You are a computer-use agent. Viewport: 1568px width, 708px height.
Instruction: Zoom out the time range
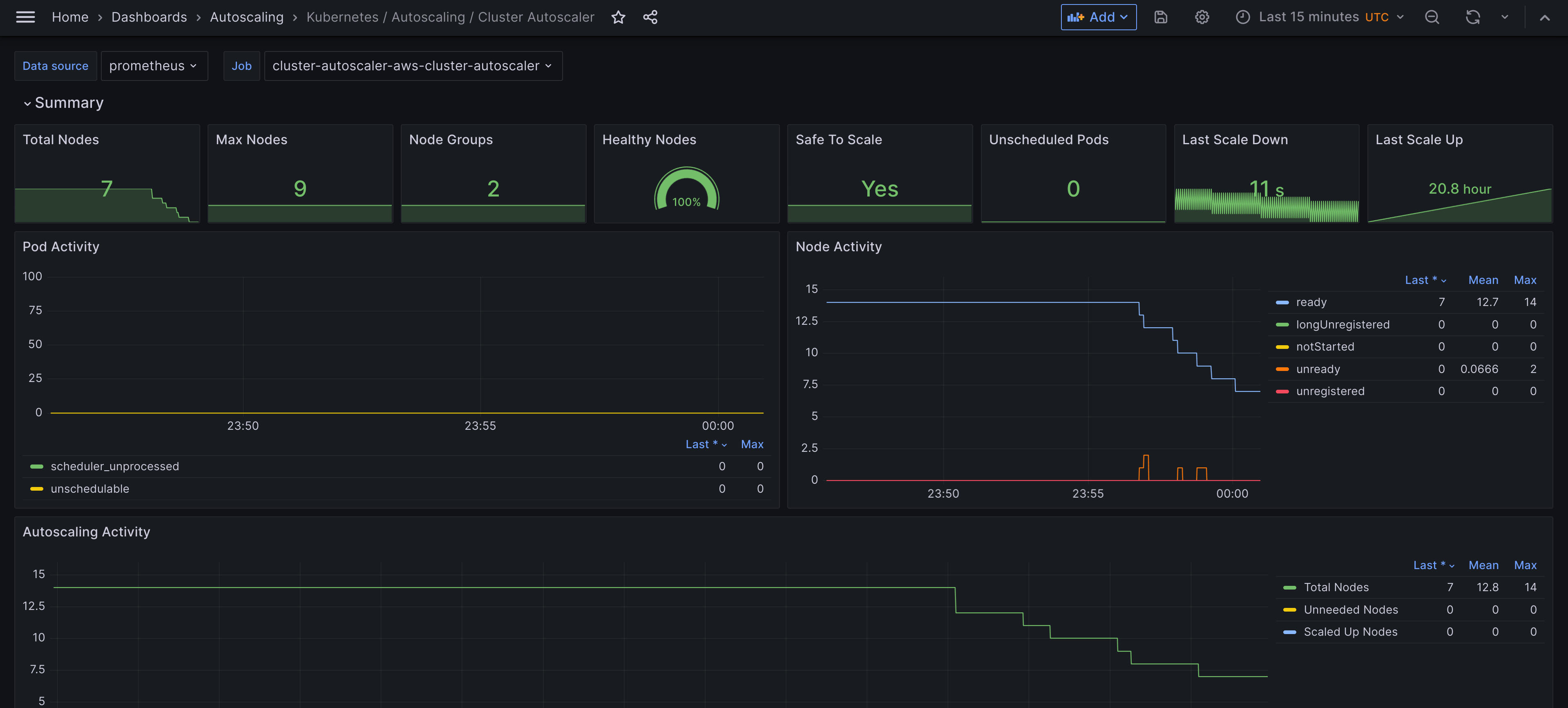[1432, 17]
